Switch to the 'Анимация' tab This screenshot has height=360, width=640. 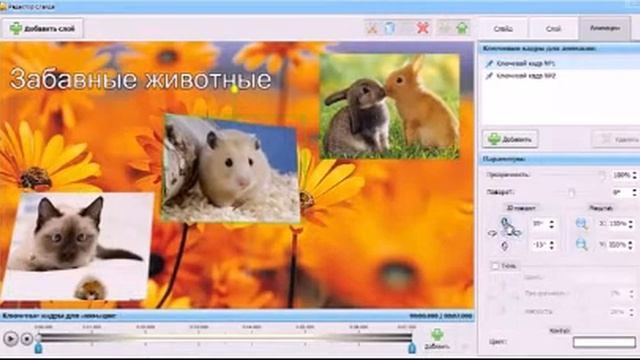click(x=604, y=29)
